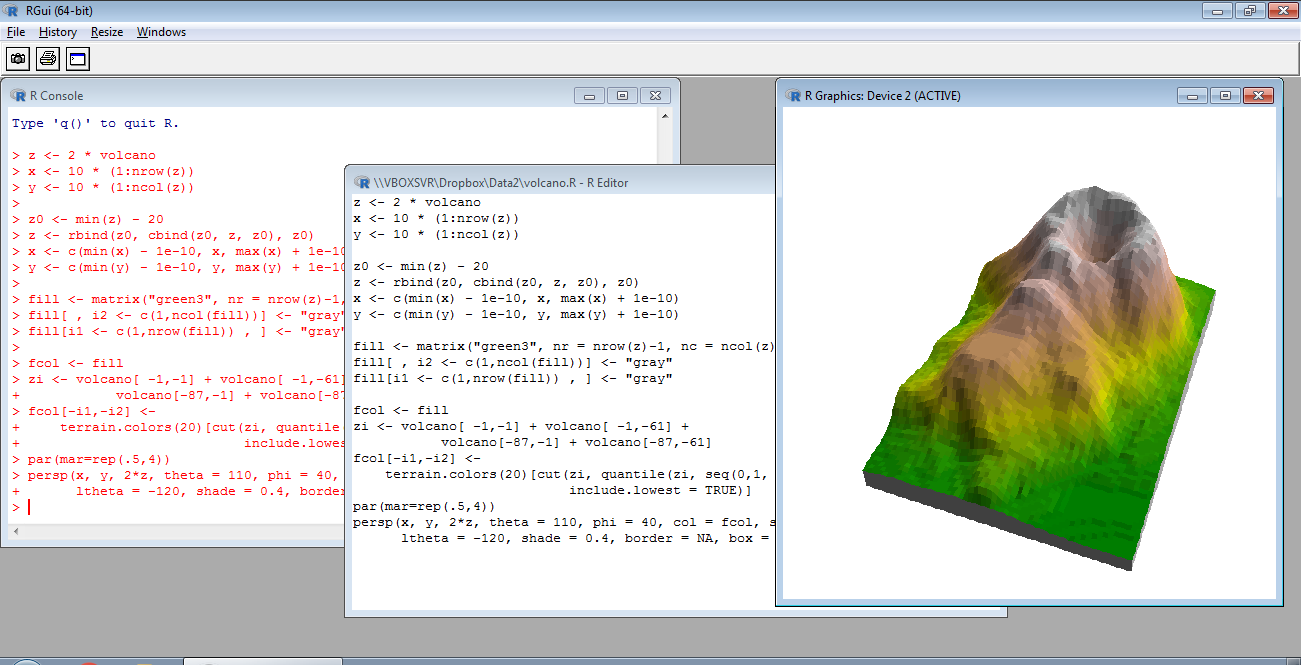Select the RGui icon in the Windows taskbar
1301x665 pixels.
point(262,660)
